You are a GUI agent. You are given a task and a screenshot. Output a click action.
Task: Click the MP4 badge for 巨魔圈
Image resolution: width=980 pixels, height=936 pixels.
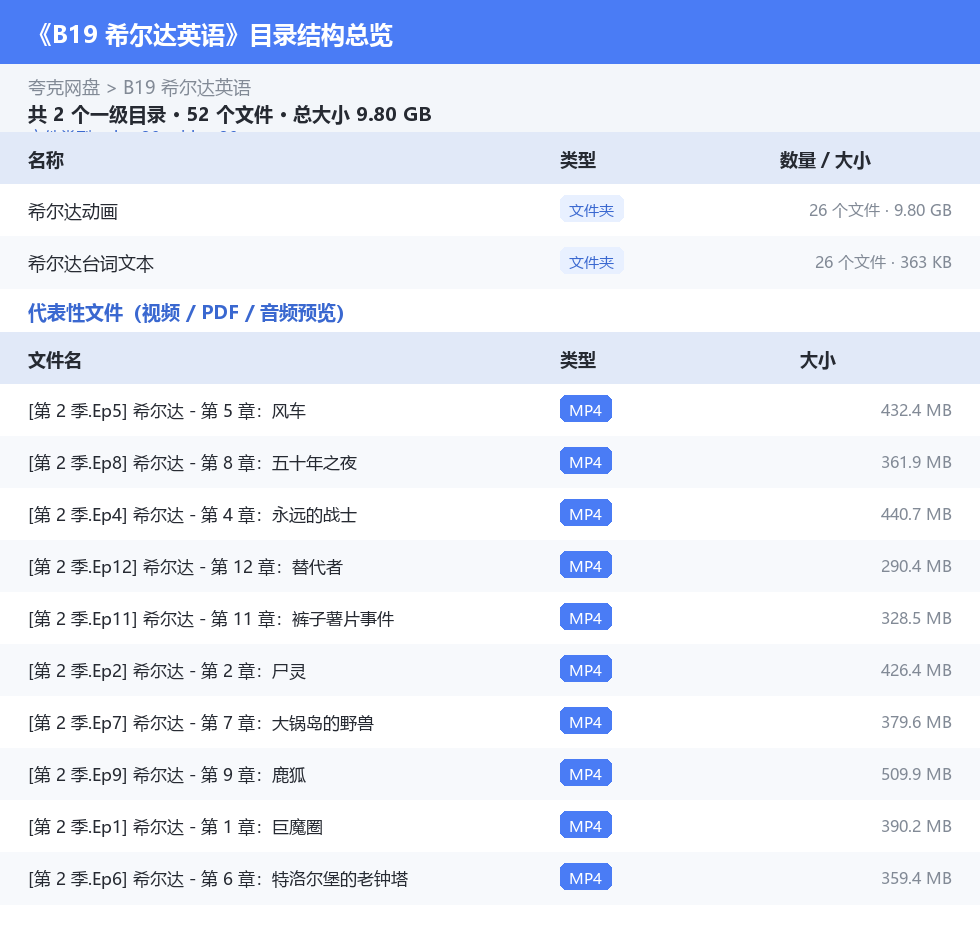(x=586, y=824)
